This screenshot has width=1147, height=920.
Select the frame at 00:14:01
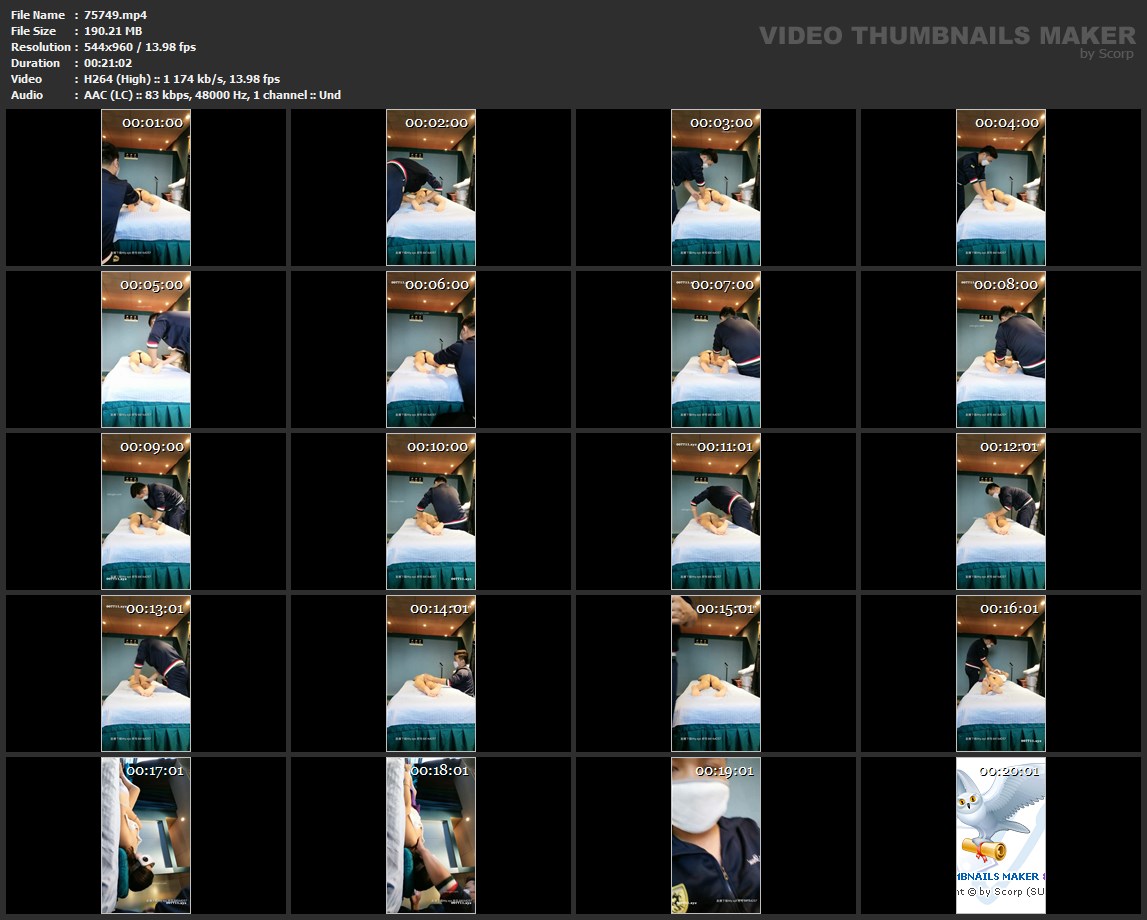431,673
